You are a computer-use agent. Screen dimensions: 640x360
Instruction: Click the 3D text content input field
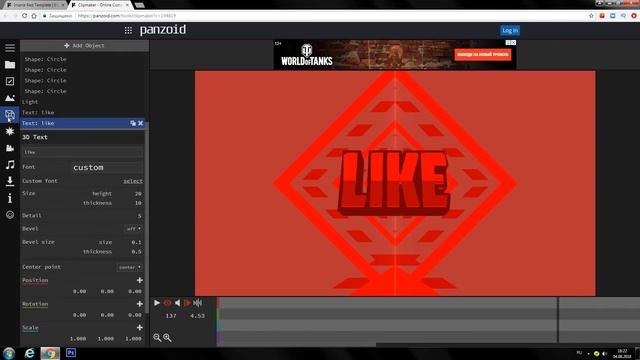click(83, 152)
